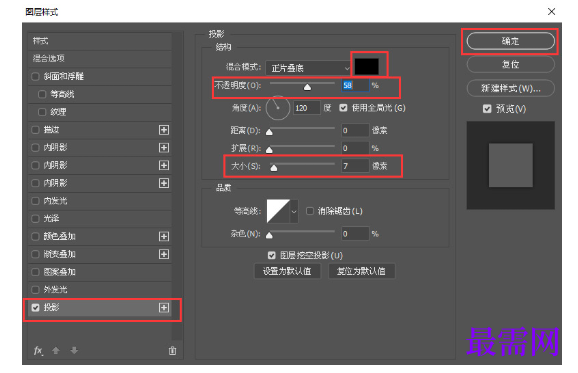Click the move effect down arrow icon
This screenshot has height=373, width=578.
74,351
